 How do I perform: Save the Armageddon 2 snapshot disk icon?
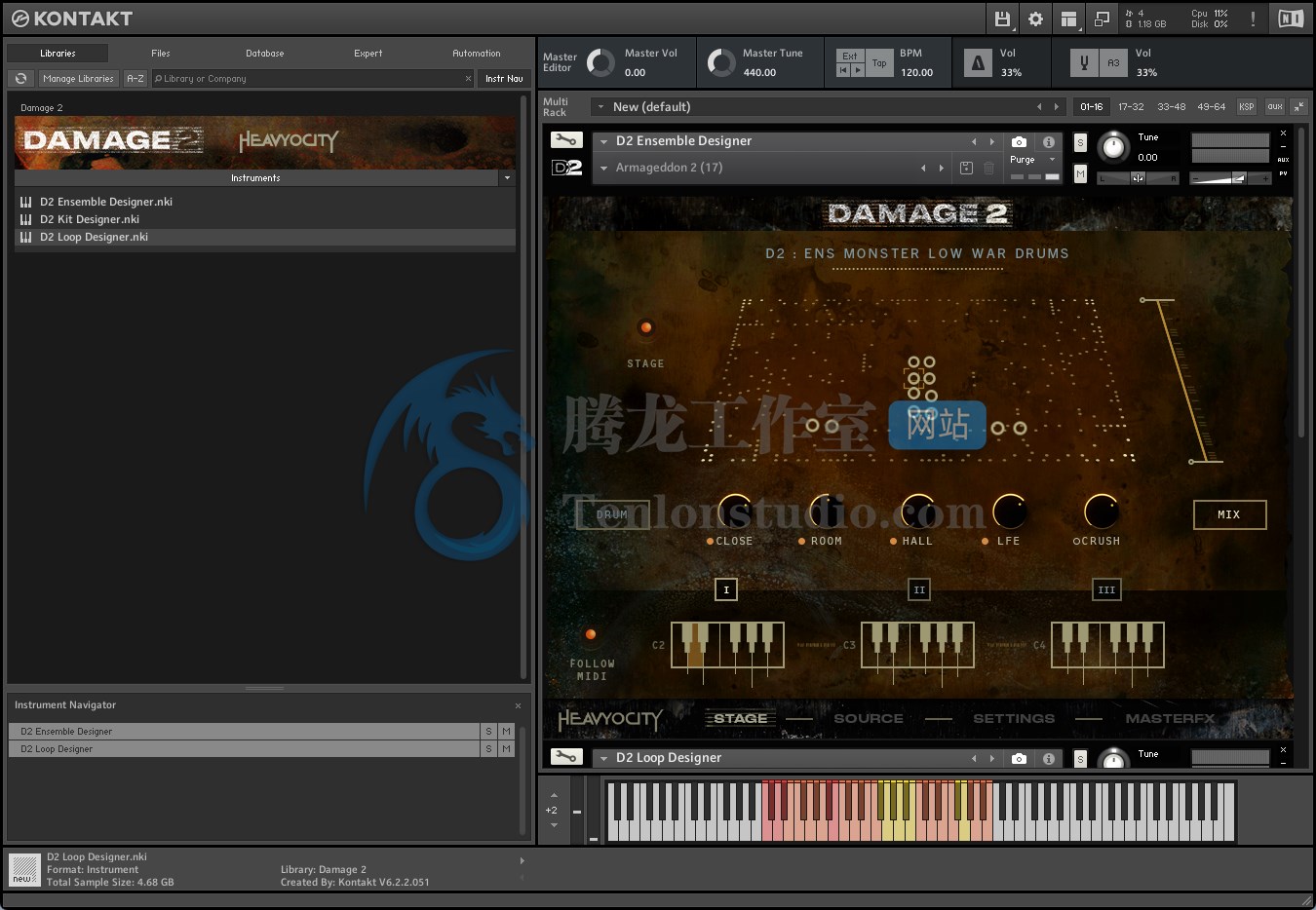coord(966,168)
